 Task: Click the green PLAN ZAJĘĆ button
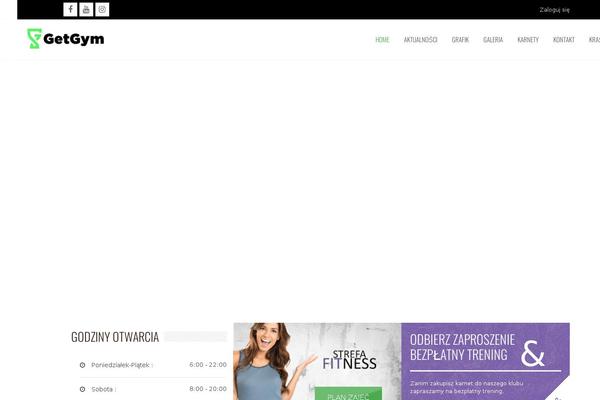tap(348, 394)
